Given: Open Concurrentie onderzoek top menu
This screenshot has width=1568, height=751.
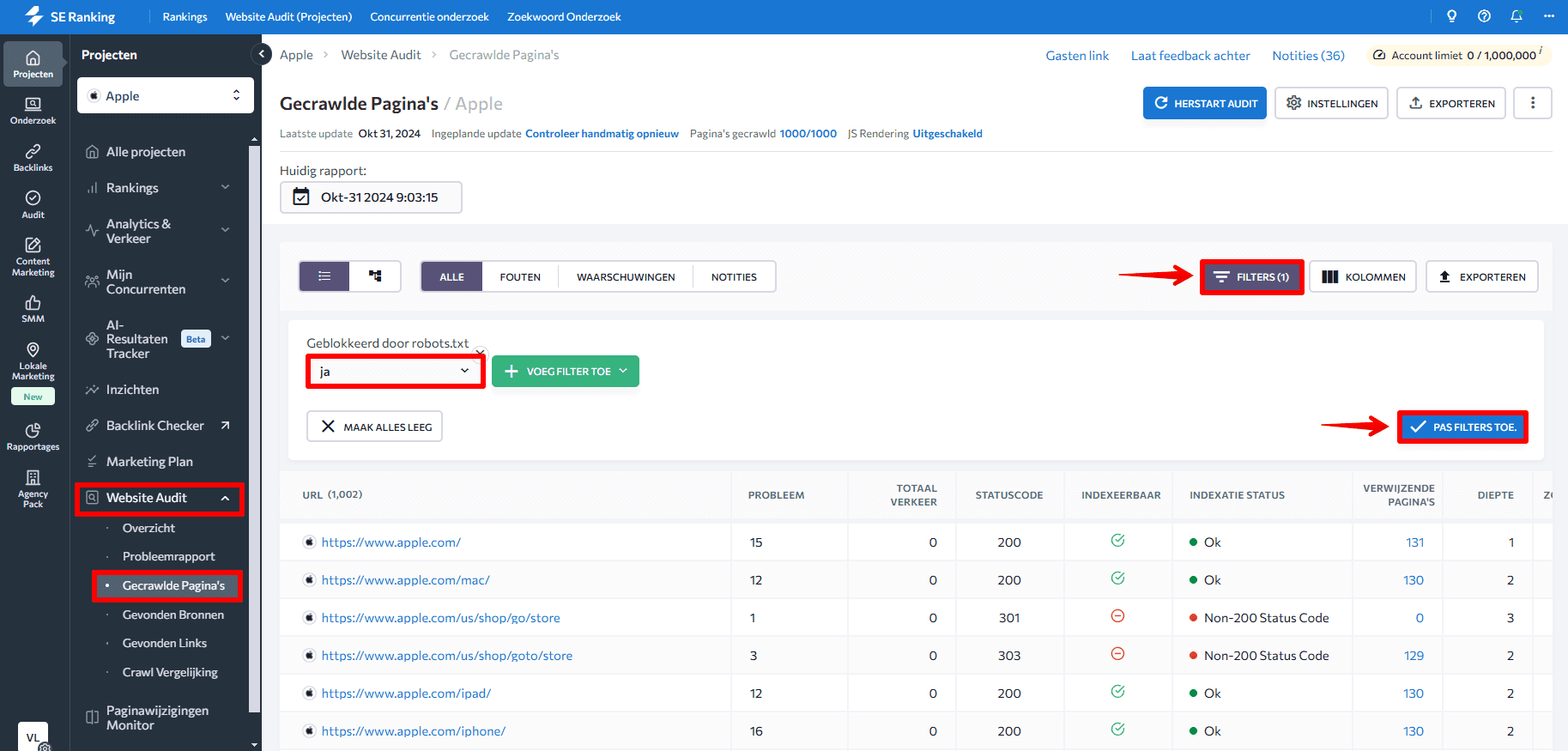Looking at the screenshot, I should (429, 16).
